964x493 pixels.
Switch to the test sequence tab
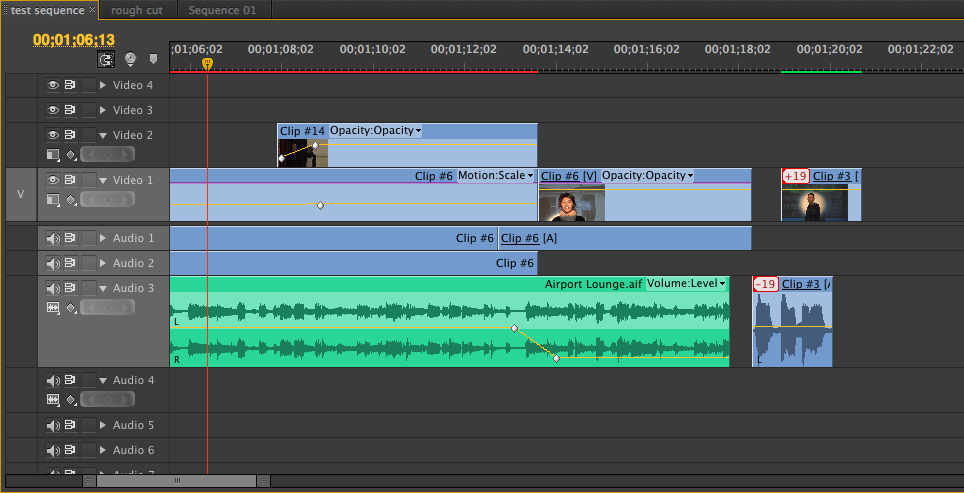(47, 10)
